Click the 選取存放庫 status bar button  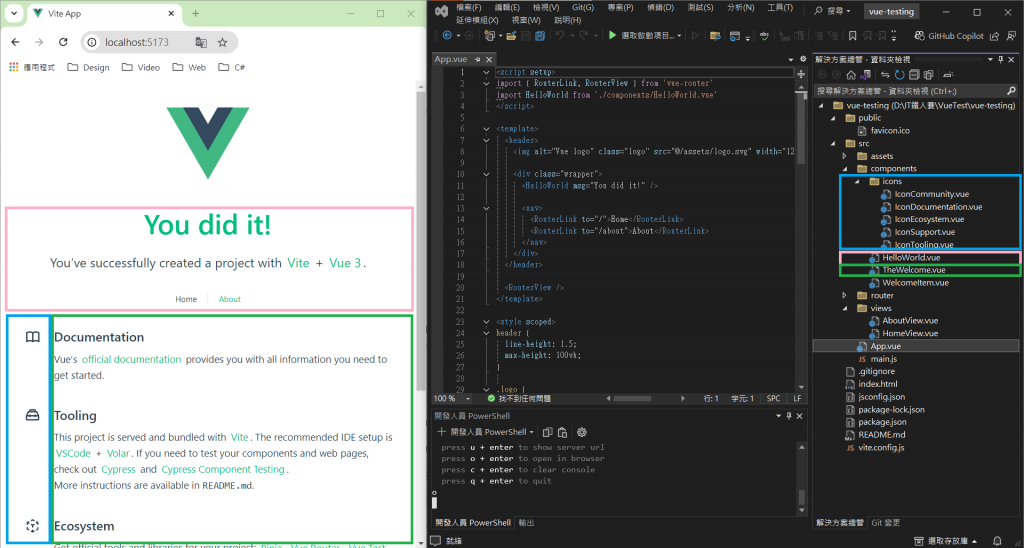point(948,541)
